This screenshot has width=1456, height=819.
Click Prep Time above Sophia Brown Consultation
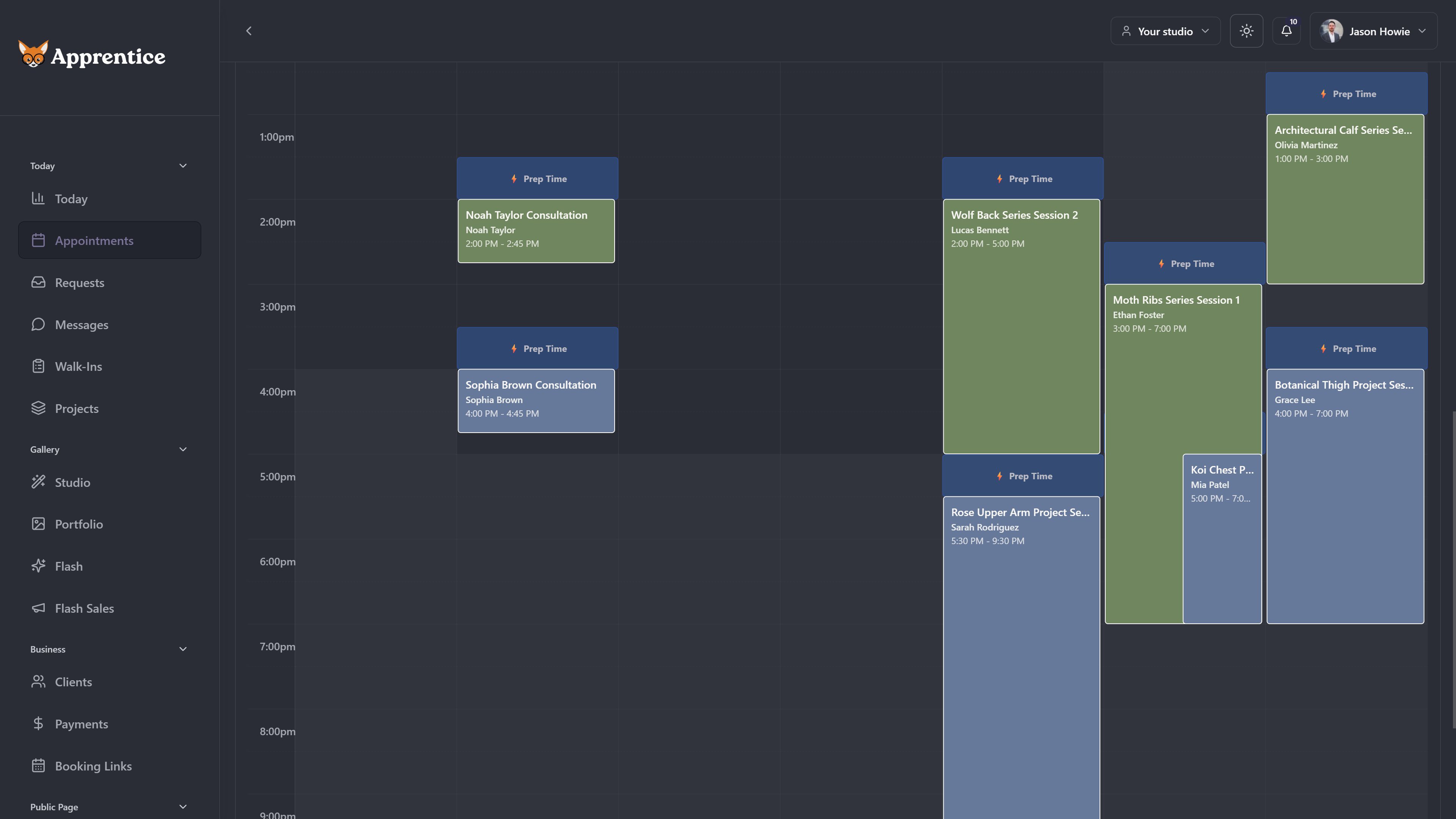point(538,348)
